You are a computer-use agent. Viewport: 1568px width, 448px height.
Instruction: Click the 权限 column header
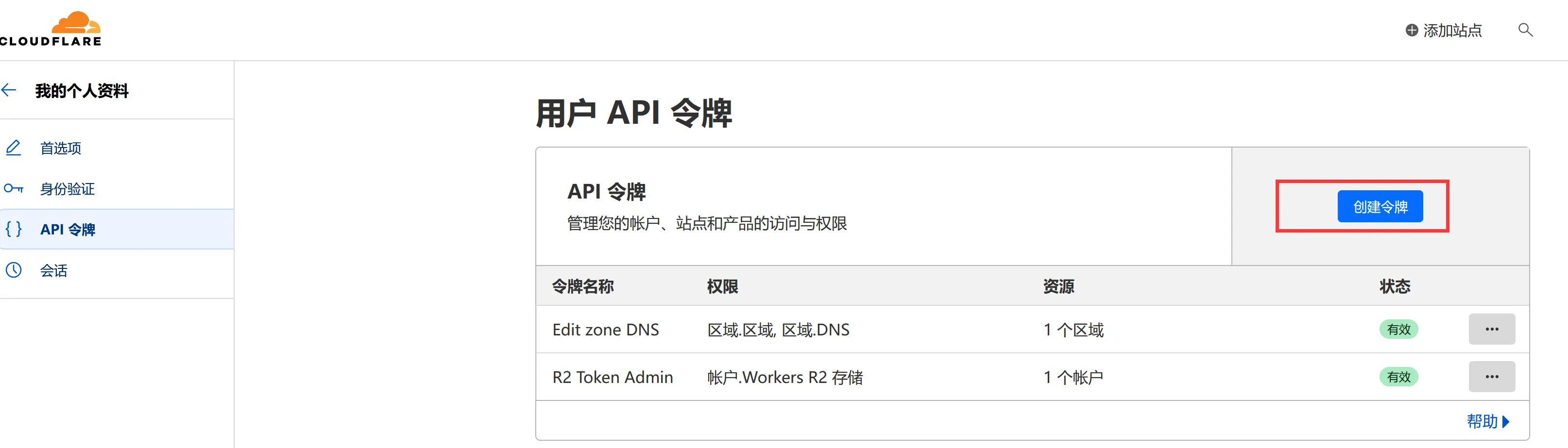pos(722,286)
